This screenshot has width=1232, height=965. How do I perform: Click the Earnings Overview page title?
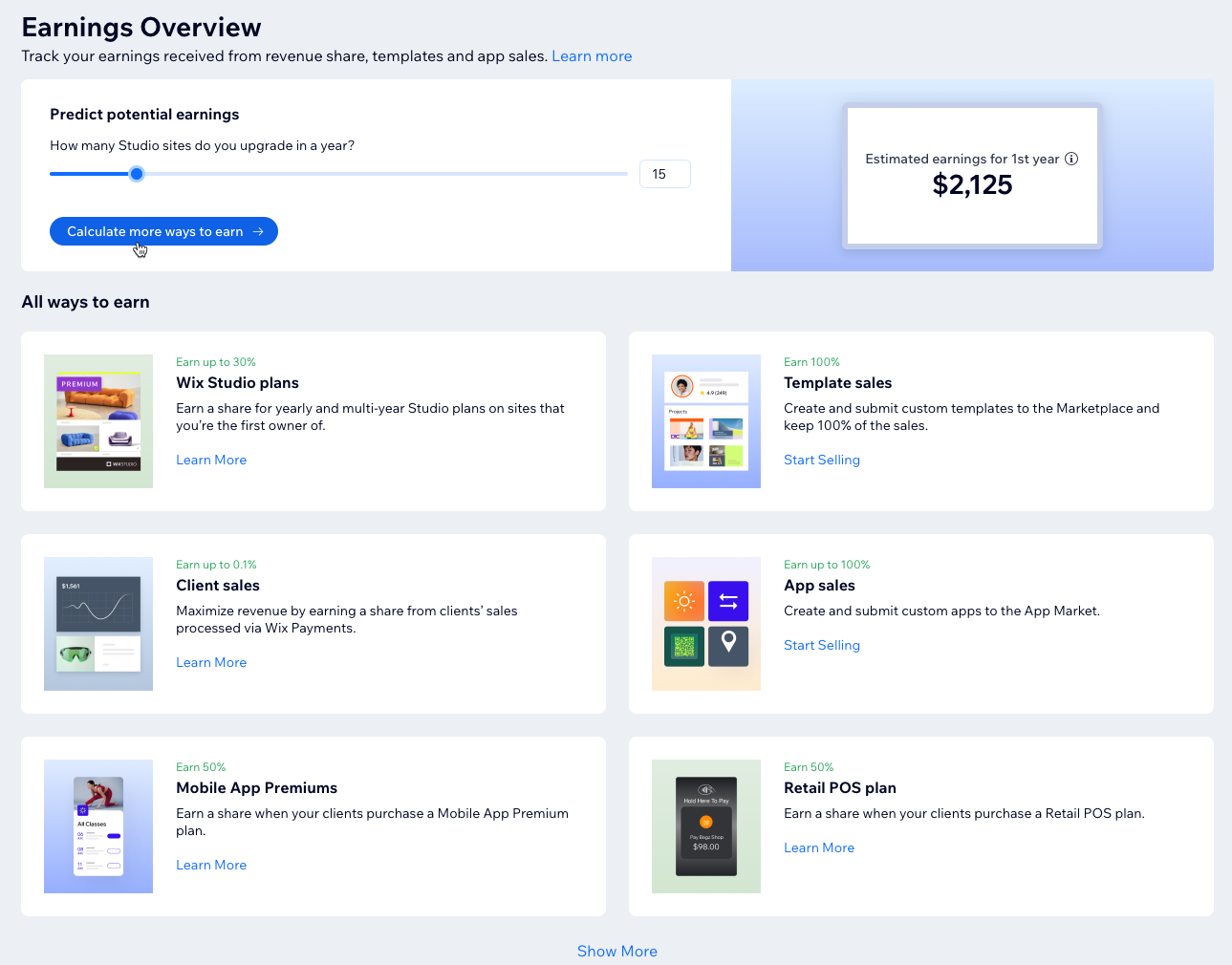tap(141, 28)
